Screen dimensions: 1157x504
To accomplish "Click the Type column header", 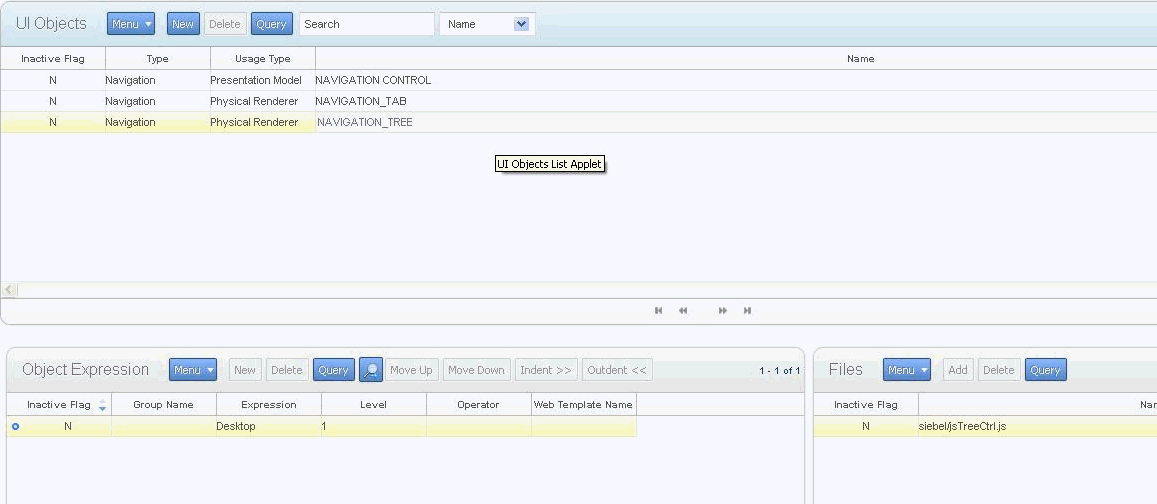I will [157, 58].
